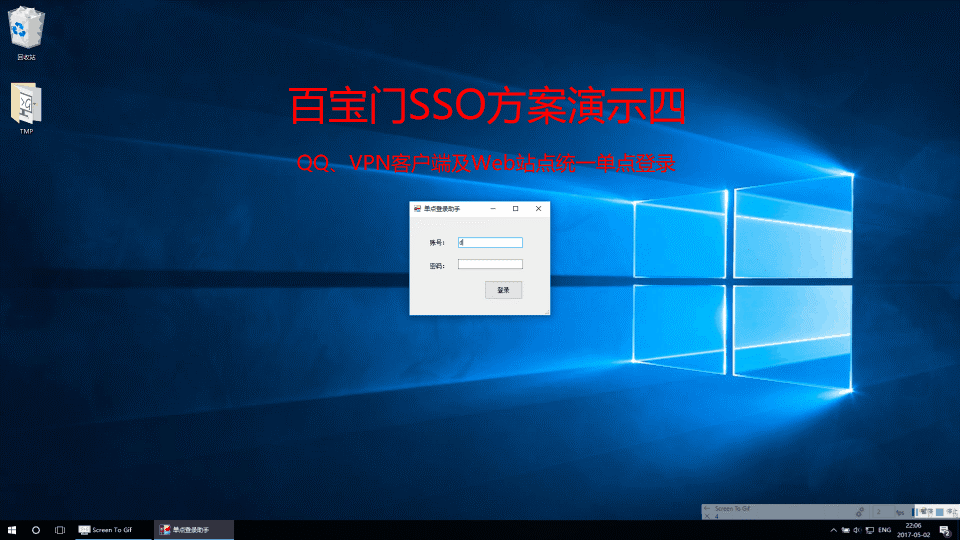Open Task View from the taskbar
The image size is (960, 540).
tap(59, 530)
